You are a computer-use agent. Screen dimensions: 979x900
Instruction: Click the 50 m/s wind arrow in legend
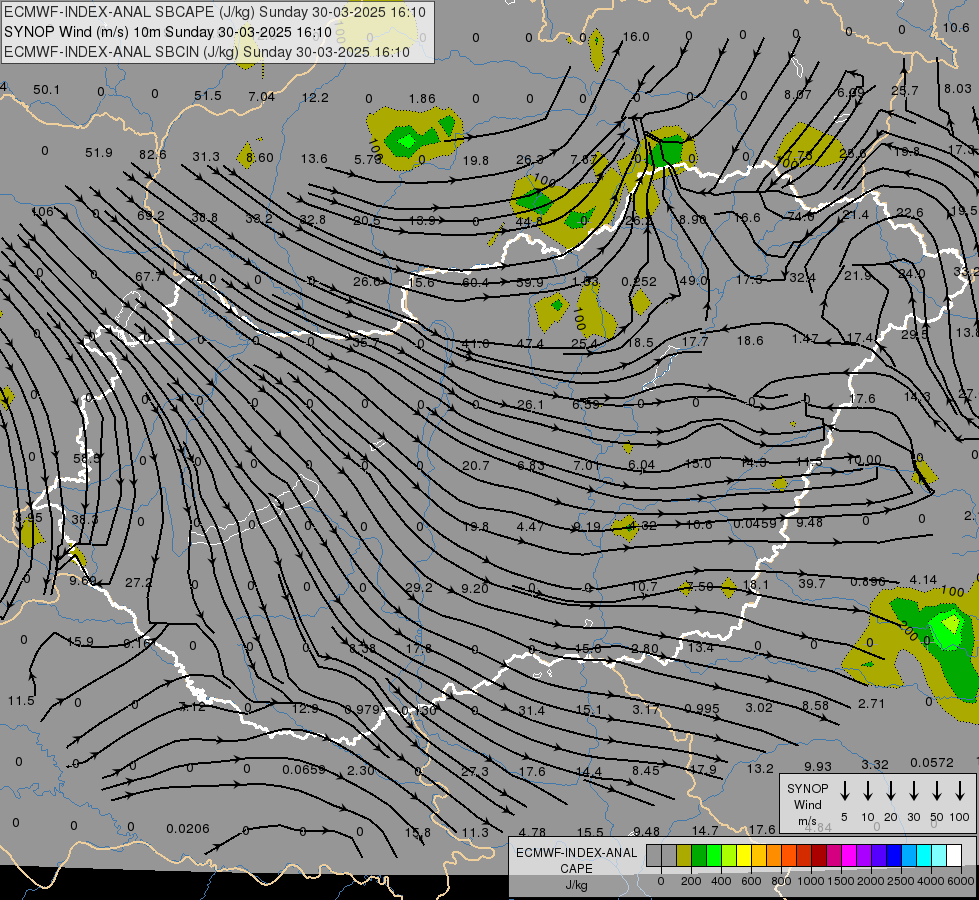pos(937,791)
